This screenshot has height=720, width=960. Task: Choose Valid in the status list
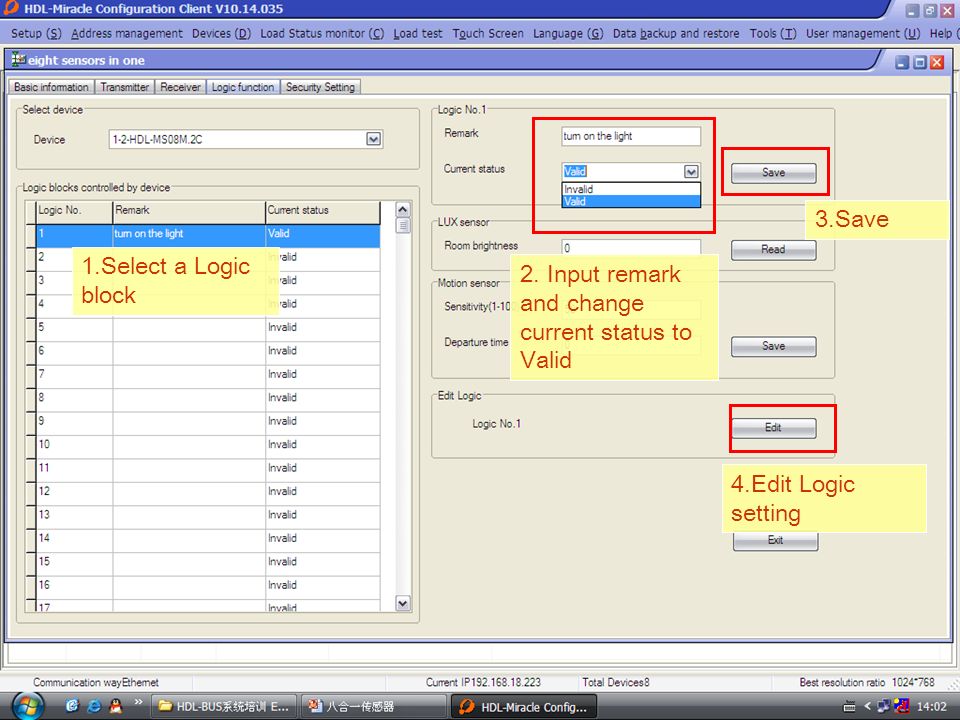[631, 201]
